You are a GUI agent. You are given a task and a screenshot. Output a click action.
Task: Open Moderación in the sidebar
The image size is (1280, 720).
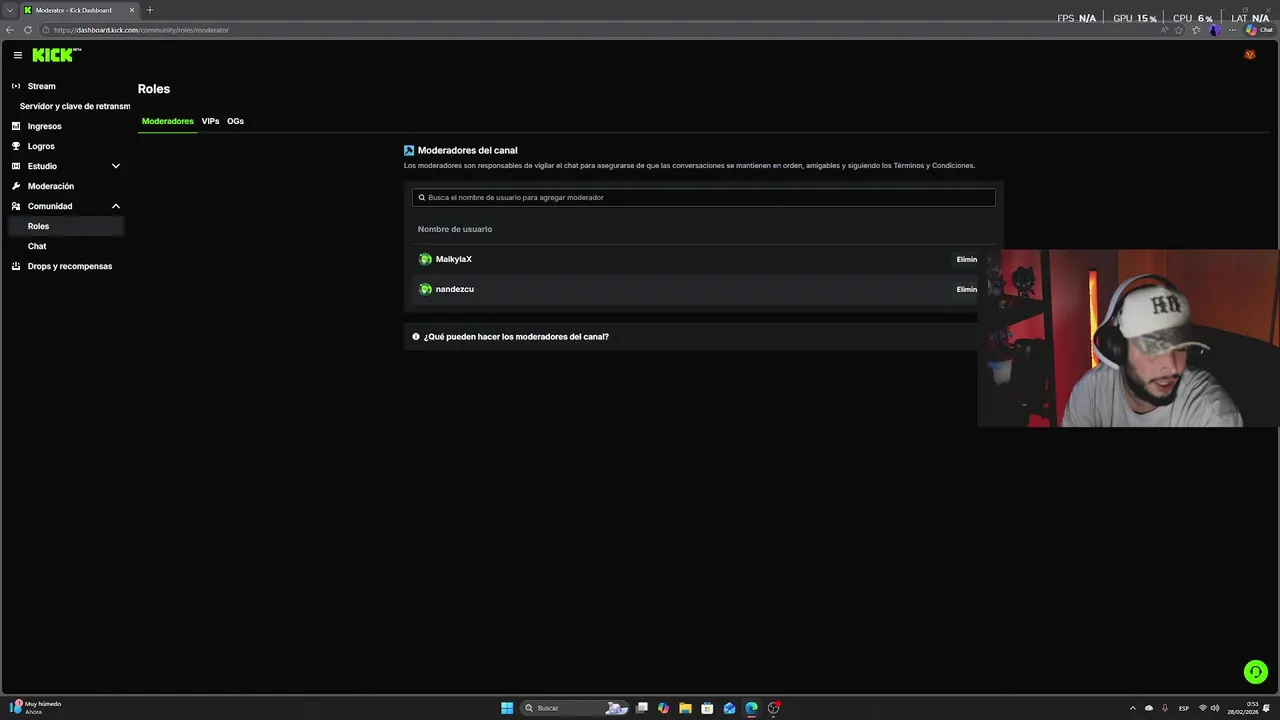(x=51, y=186)
